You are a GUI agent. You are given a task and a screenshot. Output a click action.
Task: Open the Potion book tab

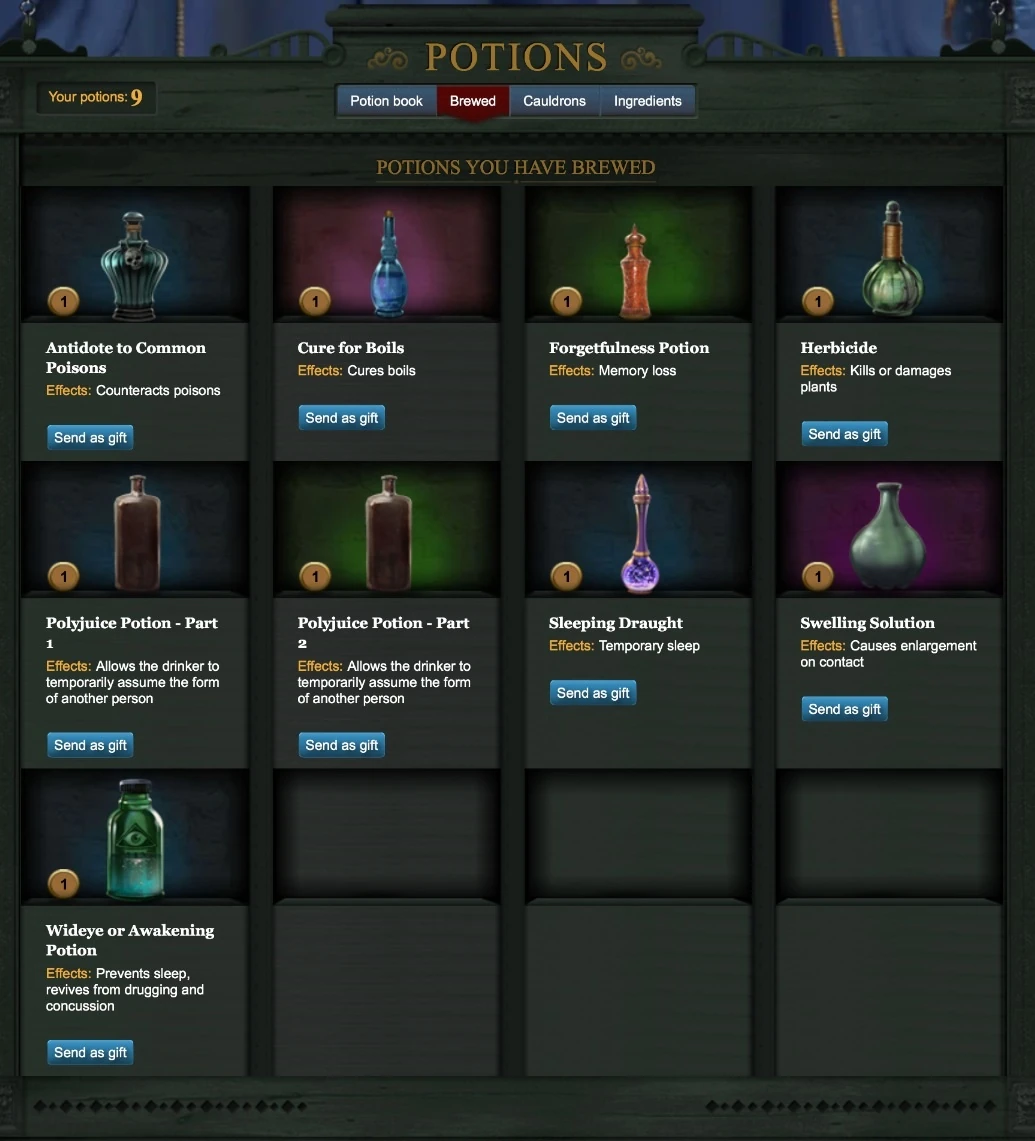[386, 101]
